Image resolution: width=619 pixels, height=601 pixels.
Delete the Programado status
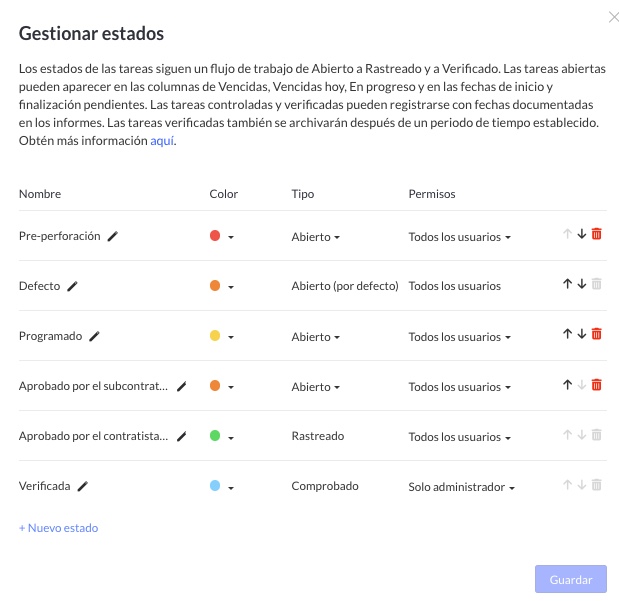click(x=596, y=334)
